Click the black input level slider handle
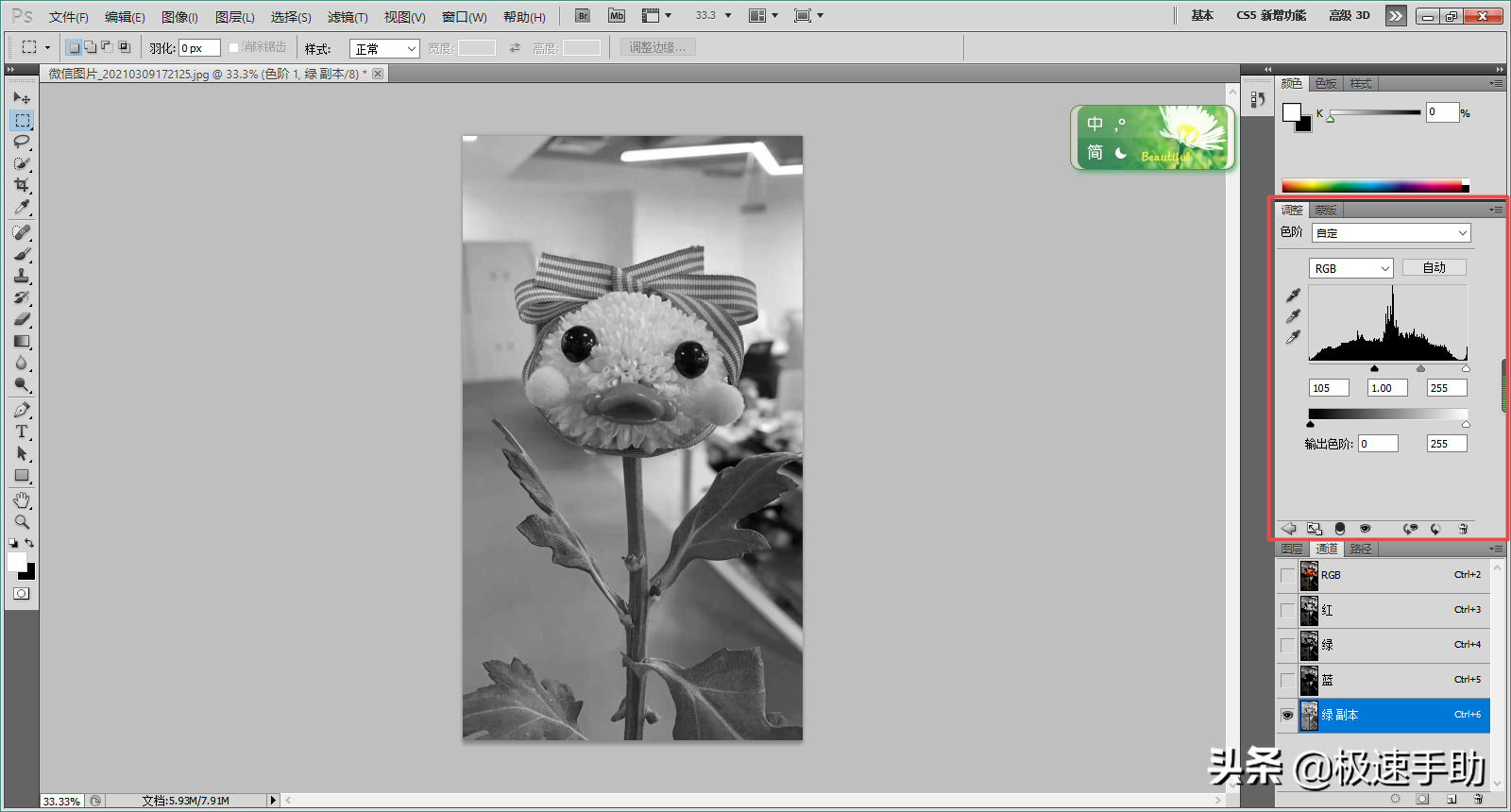1511x812 pixels. click(x=1374, y=368)
